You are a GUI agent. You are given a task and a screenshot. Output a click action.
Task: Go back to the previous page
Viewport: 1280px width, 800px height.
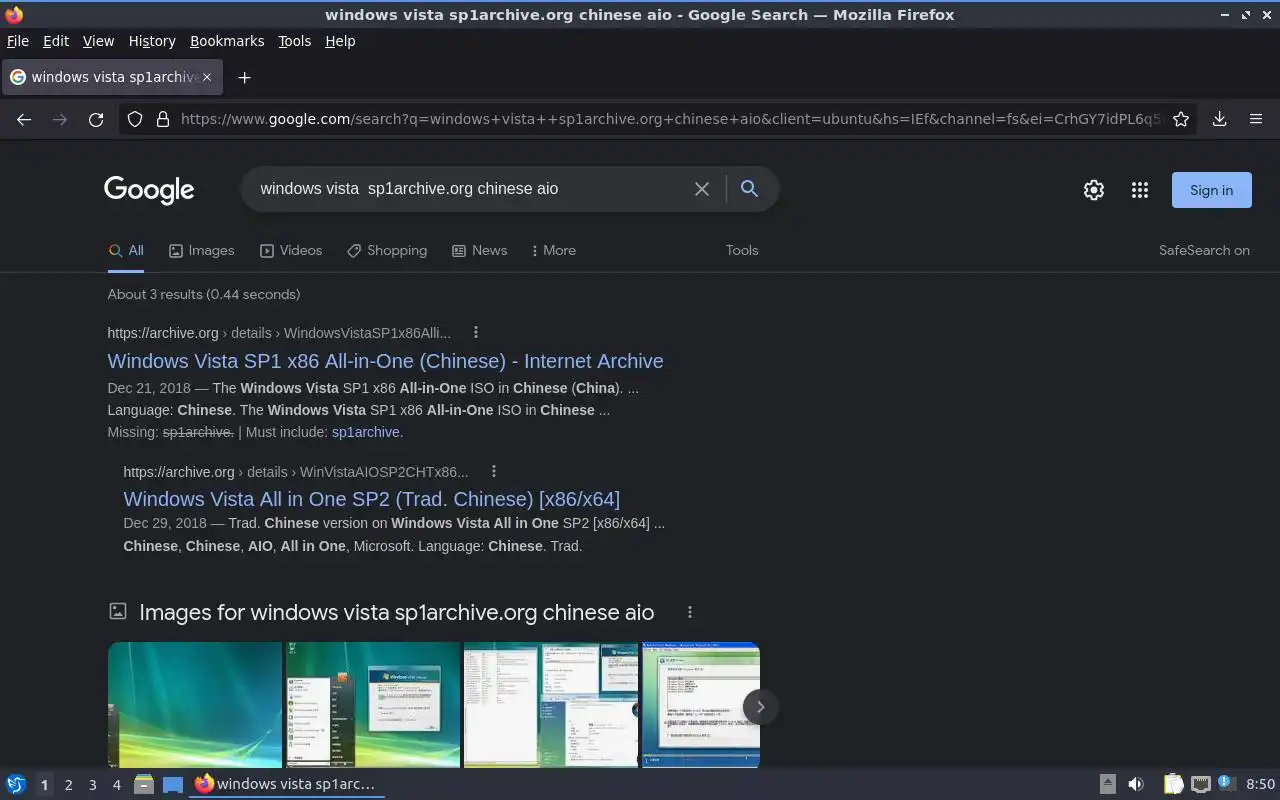pyautogui.click(x=24, y=119)
